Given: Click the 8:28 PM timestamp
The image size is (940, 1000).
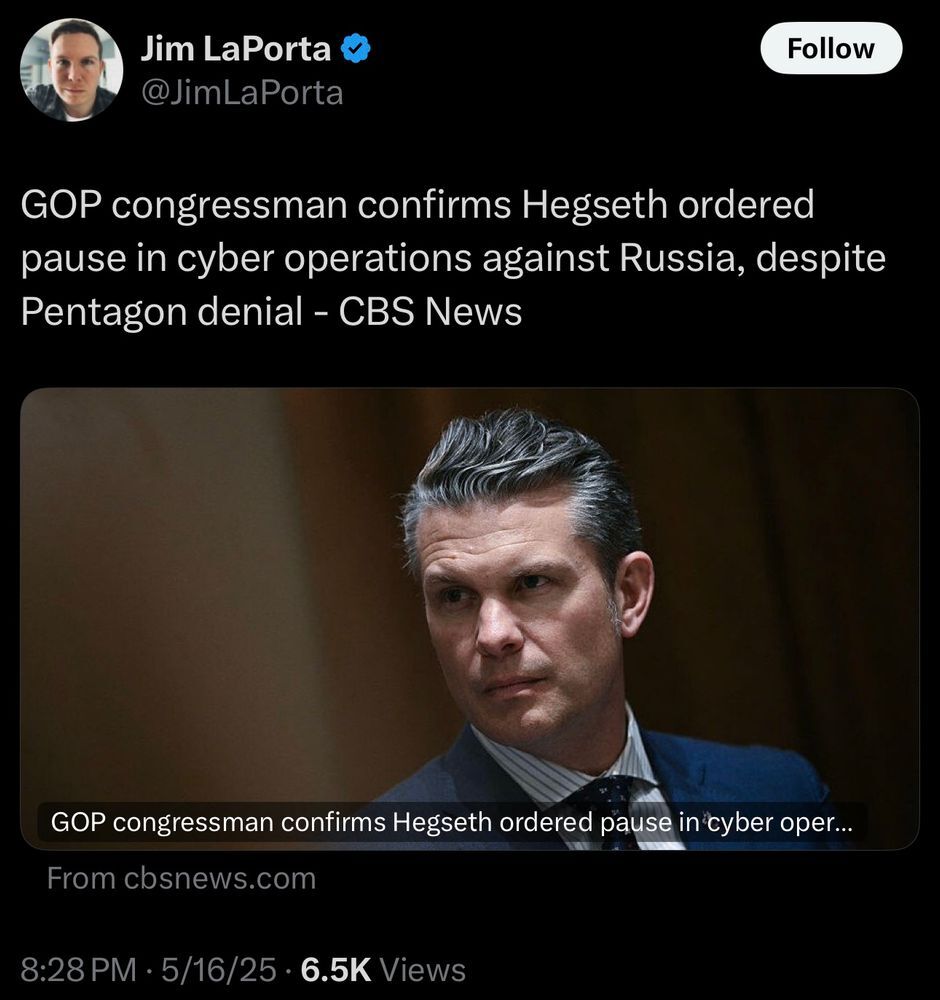Looking at the screenshot, I should tap(77, 969).
